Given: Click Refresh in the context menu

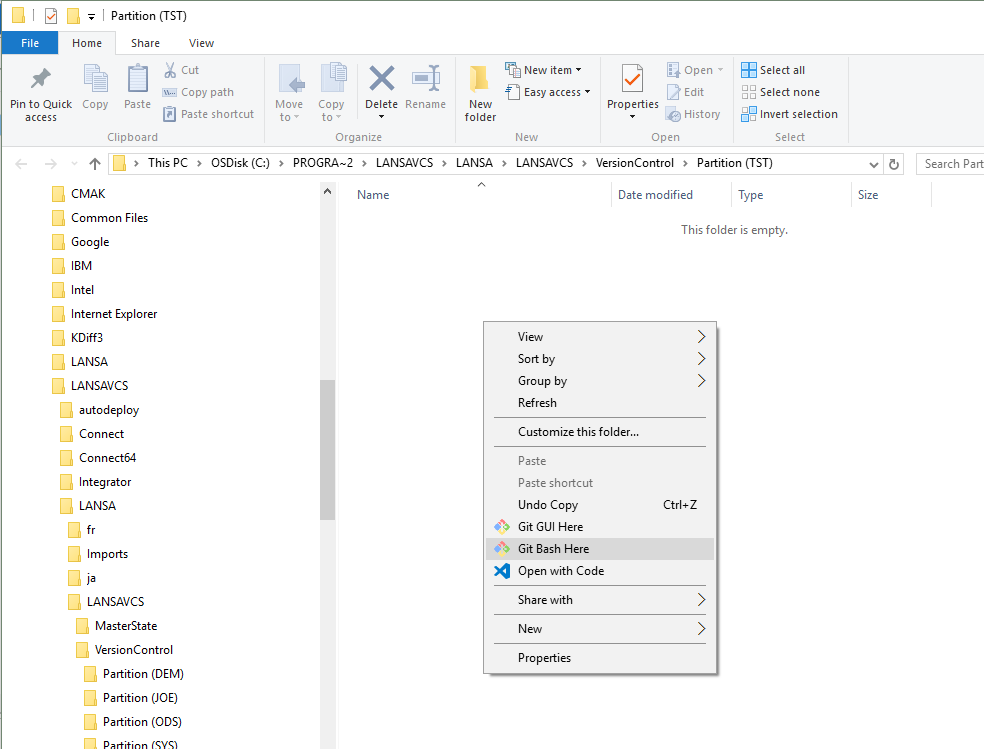Looking at the screenshot, I should coord(537,403).
